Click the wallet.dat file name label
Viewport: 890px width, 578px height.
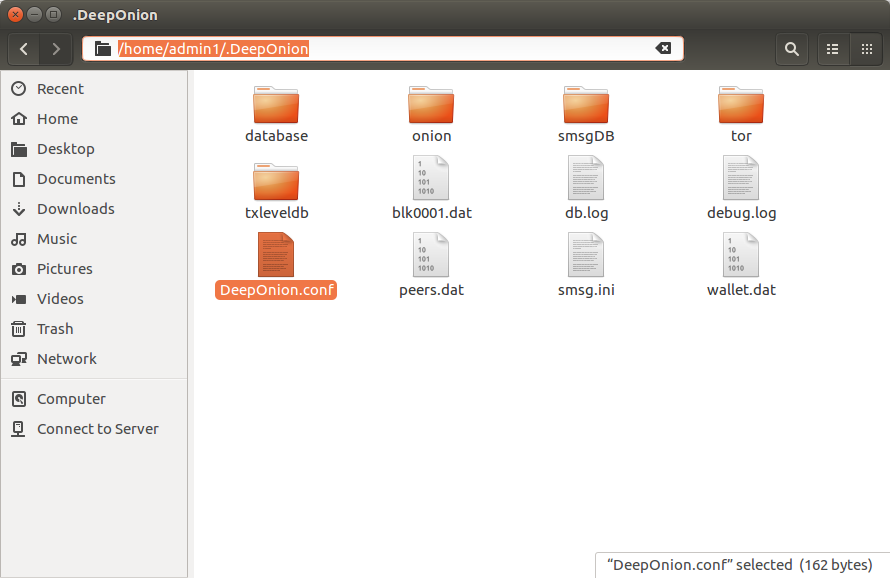pyautogui.click(x=741, y=290)
